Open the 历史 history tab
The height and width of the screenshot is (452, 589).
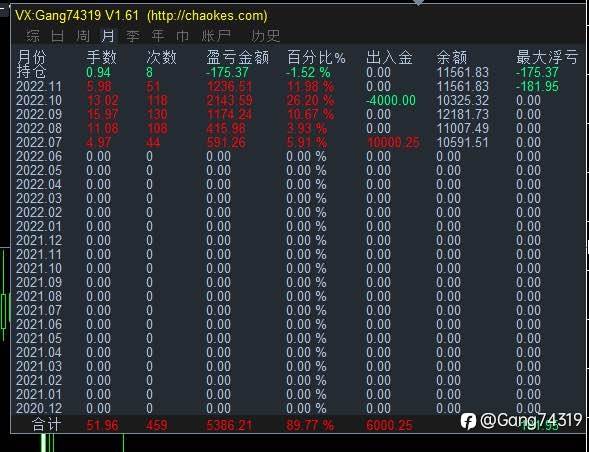point(266,36)
